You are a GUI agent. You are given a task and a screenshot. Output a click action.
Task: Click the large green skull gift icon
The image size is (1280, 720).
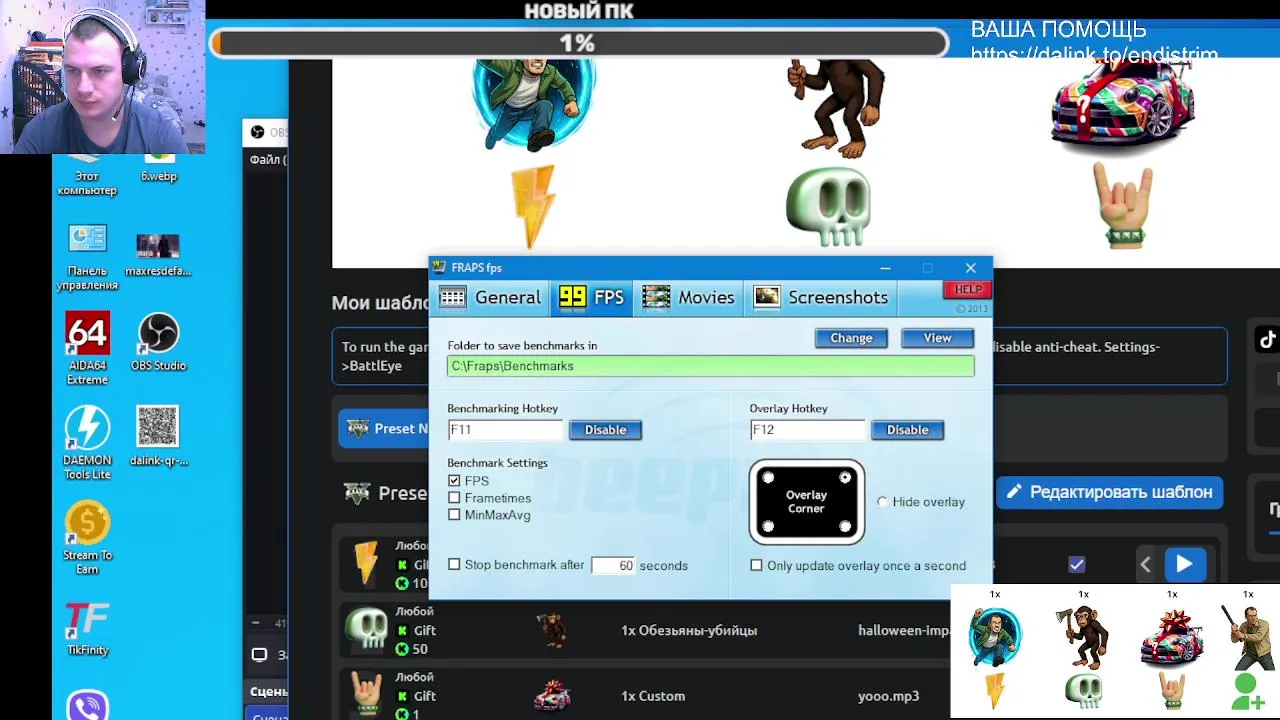pos(828,207)
